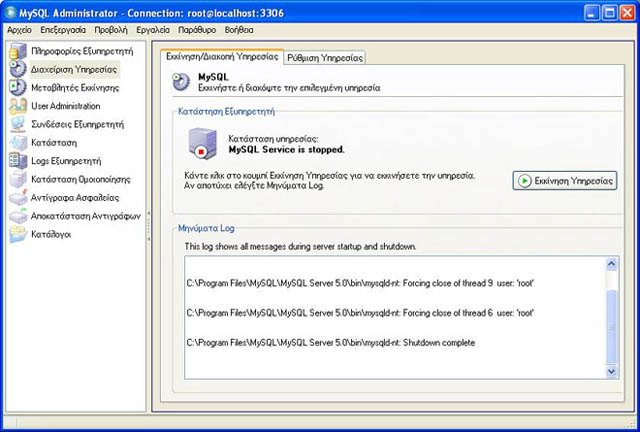This screenshot has width=640, height=432.
Task: Select Διαχείριση Υπηρεσίας in sidebar
Action: (74, 69)
